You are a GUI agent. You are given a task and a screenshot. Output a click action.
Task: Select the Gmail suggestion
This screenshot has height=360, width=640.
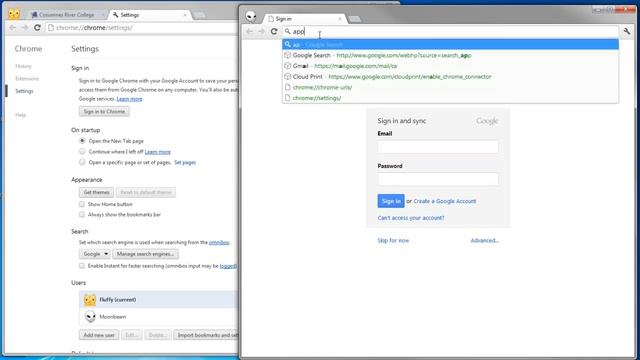click(x=450, y=66)
